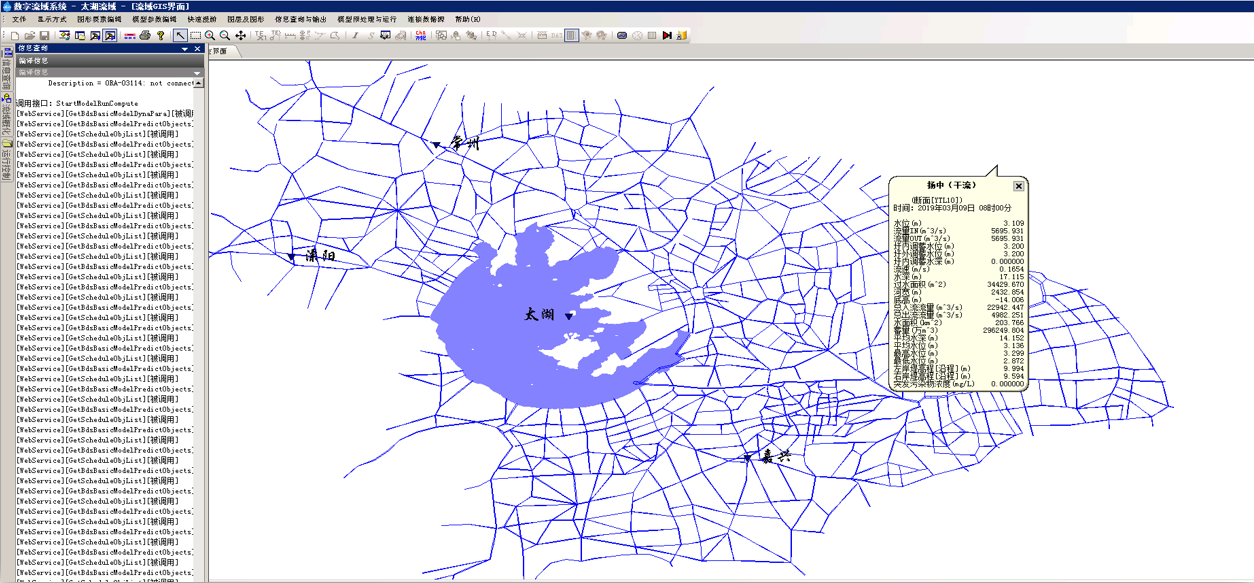The image size is (1254, 583).
Task: Click the yellow question mark help icon
Action: (x=160, y=35)
